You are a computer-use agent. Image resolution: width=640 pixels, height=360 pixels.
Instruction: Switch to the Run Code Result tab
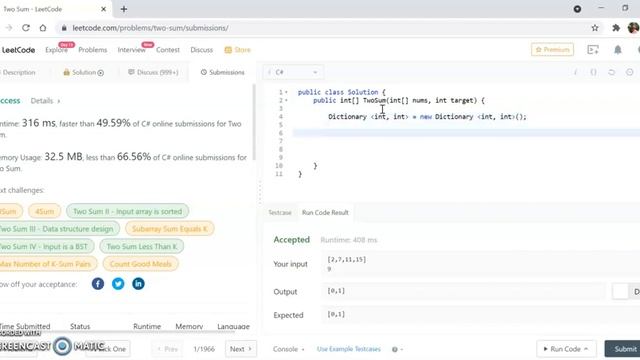coord(325,213)
